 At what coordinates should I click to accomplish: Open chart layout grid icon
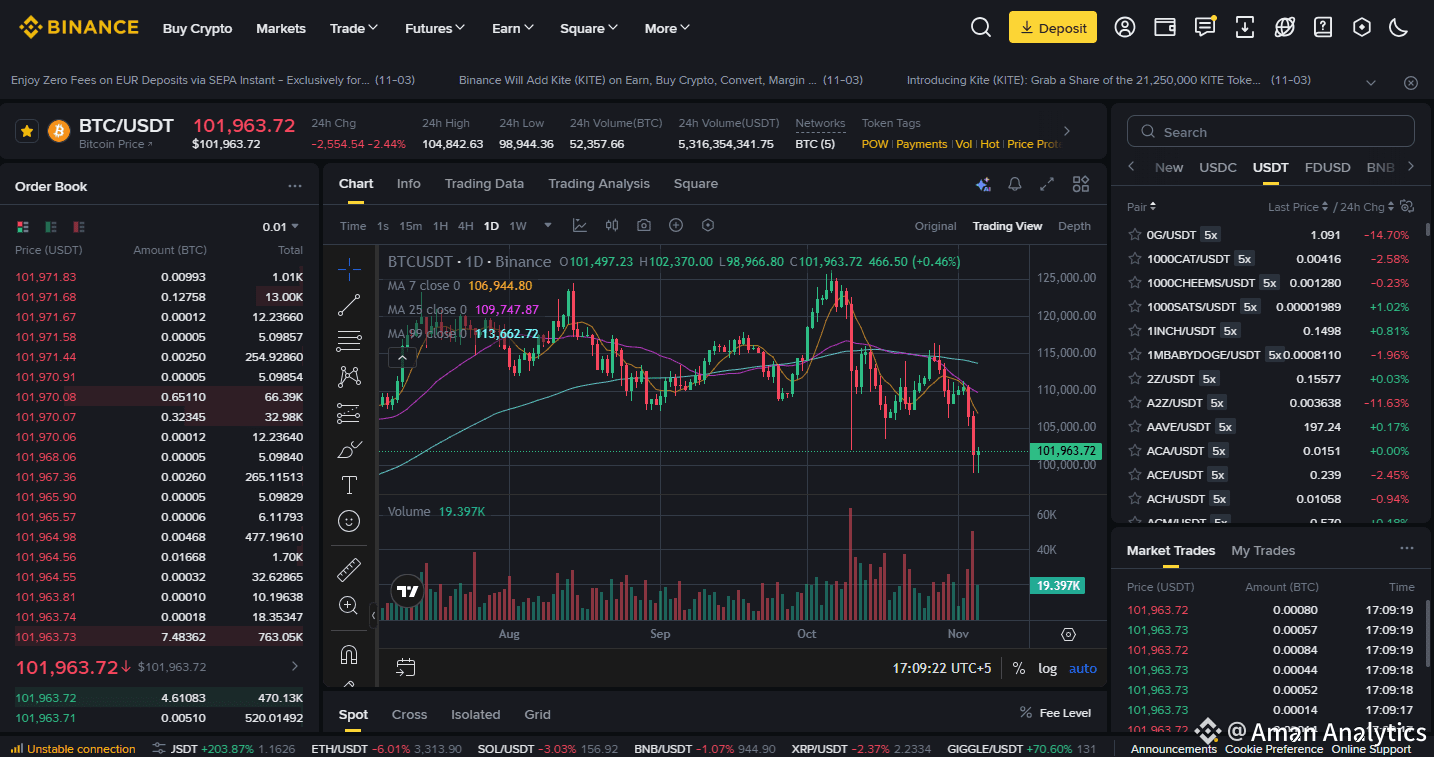click(x=1081, y=184)
